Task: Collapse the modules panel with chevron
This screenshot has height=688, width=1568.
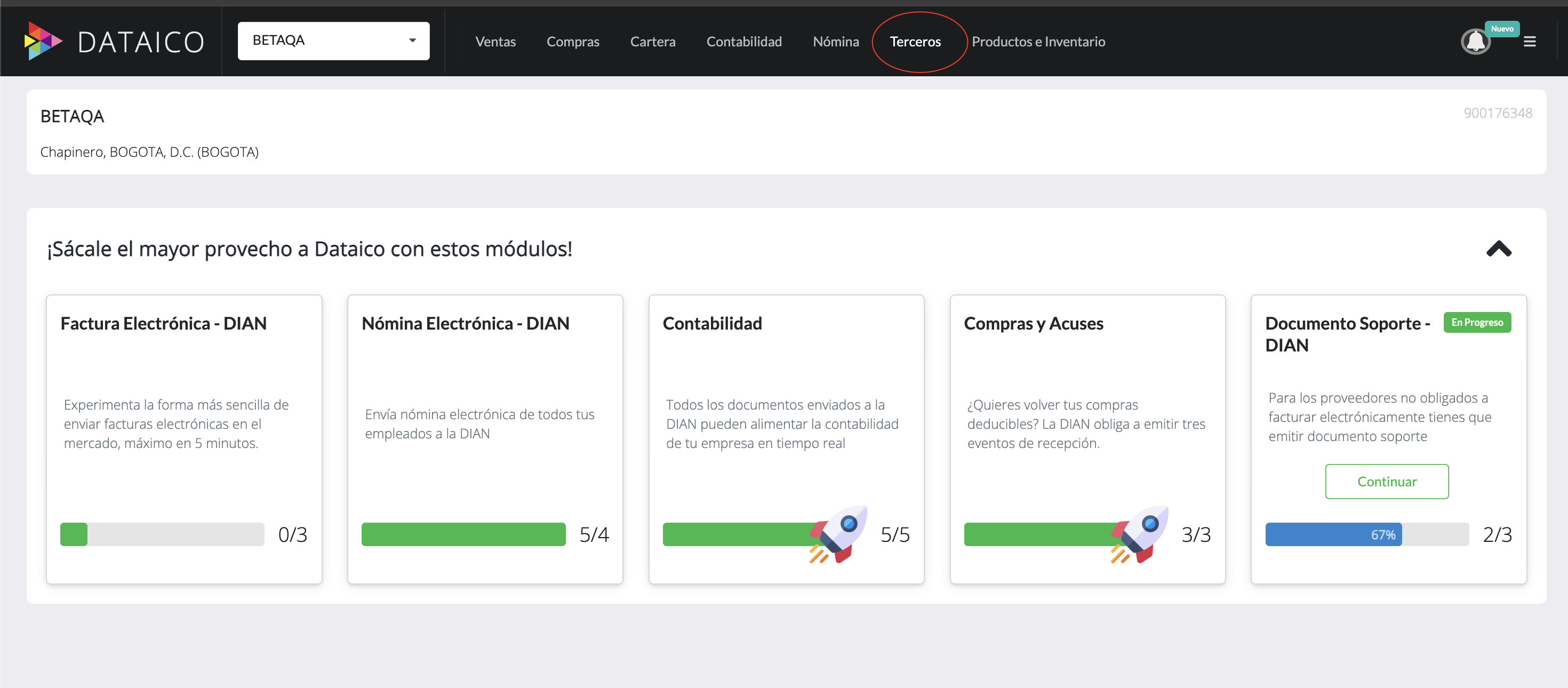Action: (x=1499, y=249)
